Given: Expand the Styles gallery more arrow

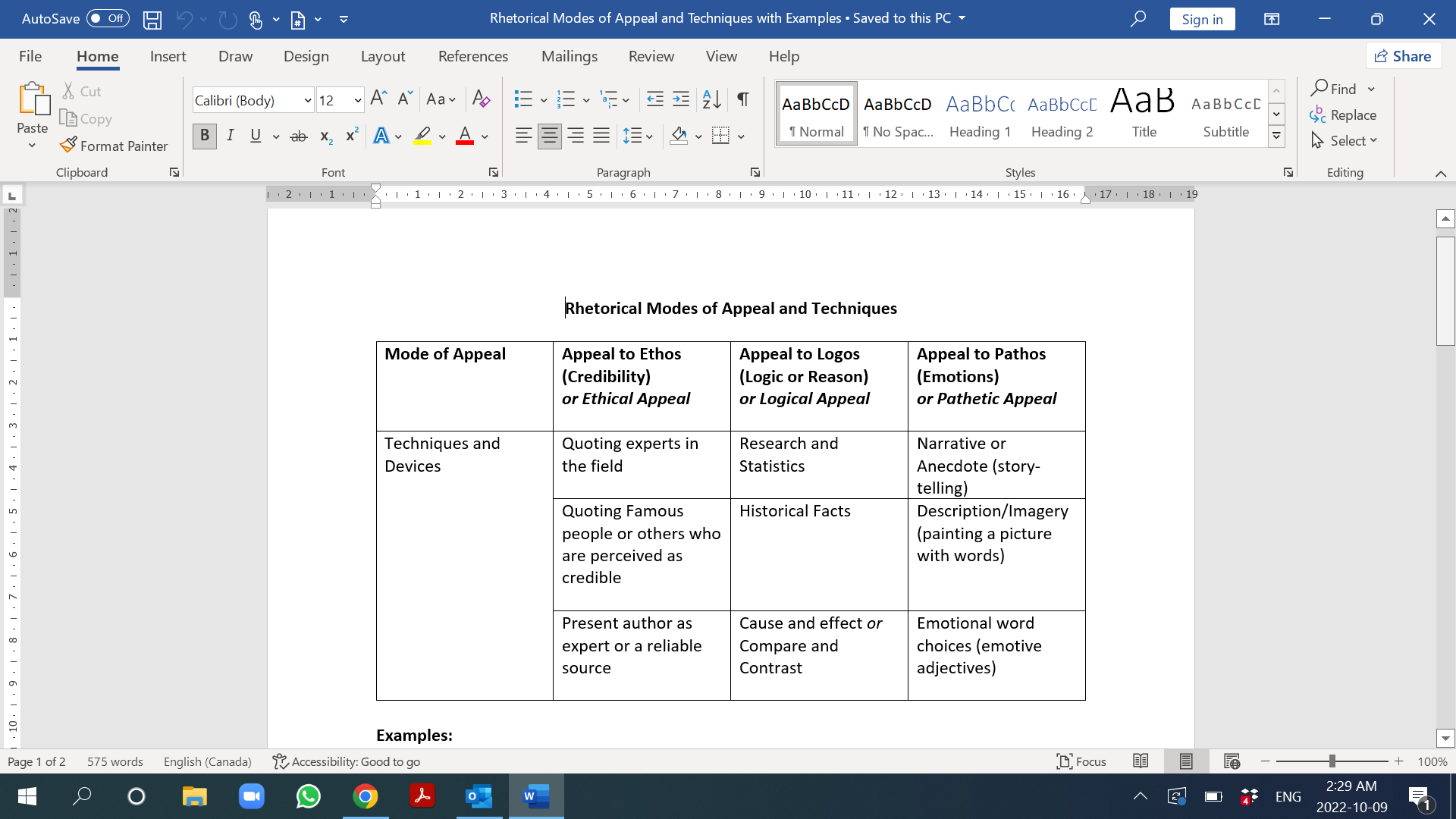Looking at the screenshot, I should [1277, 136].
